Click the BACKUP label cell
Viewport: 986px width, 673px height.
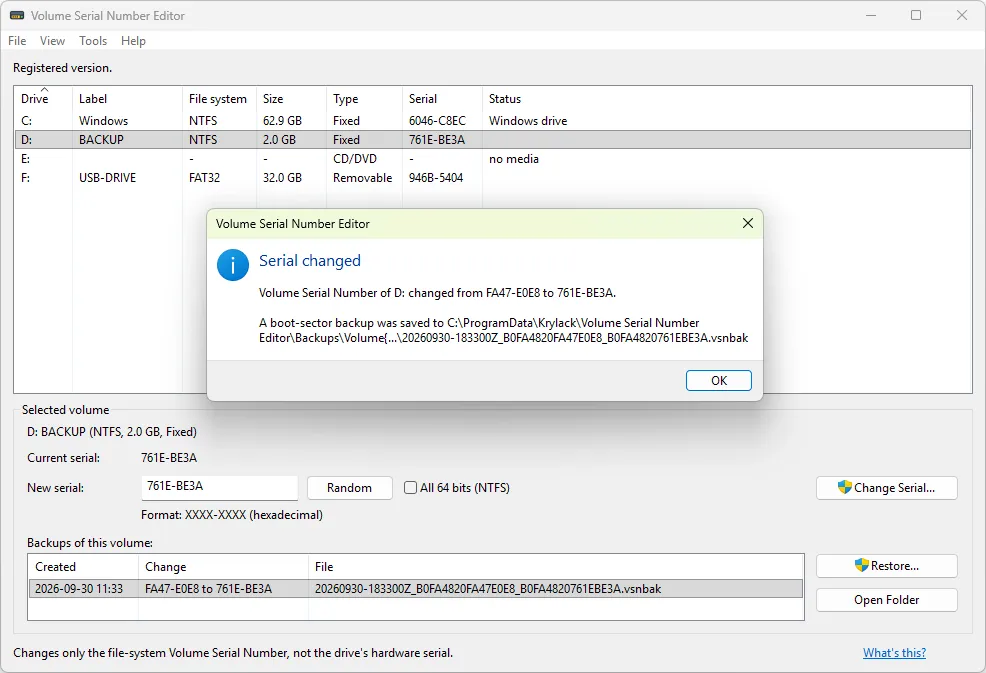(101, 140)
